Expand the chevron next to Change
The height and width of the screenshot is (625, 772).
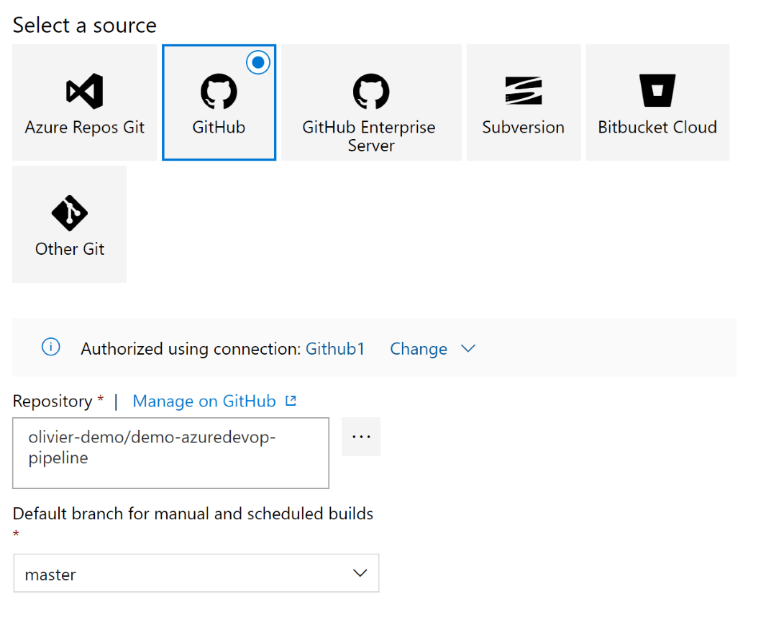468,349
